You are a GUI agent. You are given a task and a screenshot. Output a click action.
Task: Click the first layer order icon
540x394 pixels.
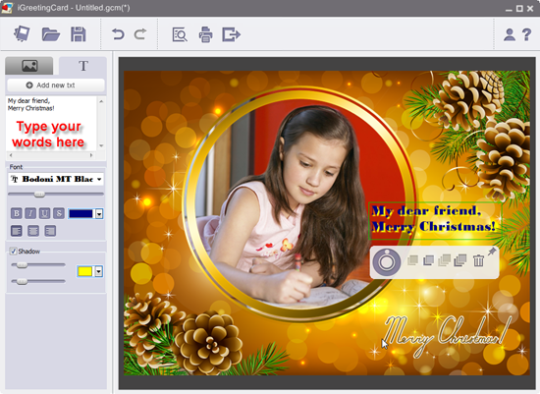tap(413, 260)
